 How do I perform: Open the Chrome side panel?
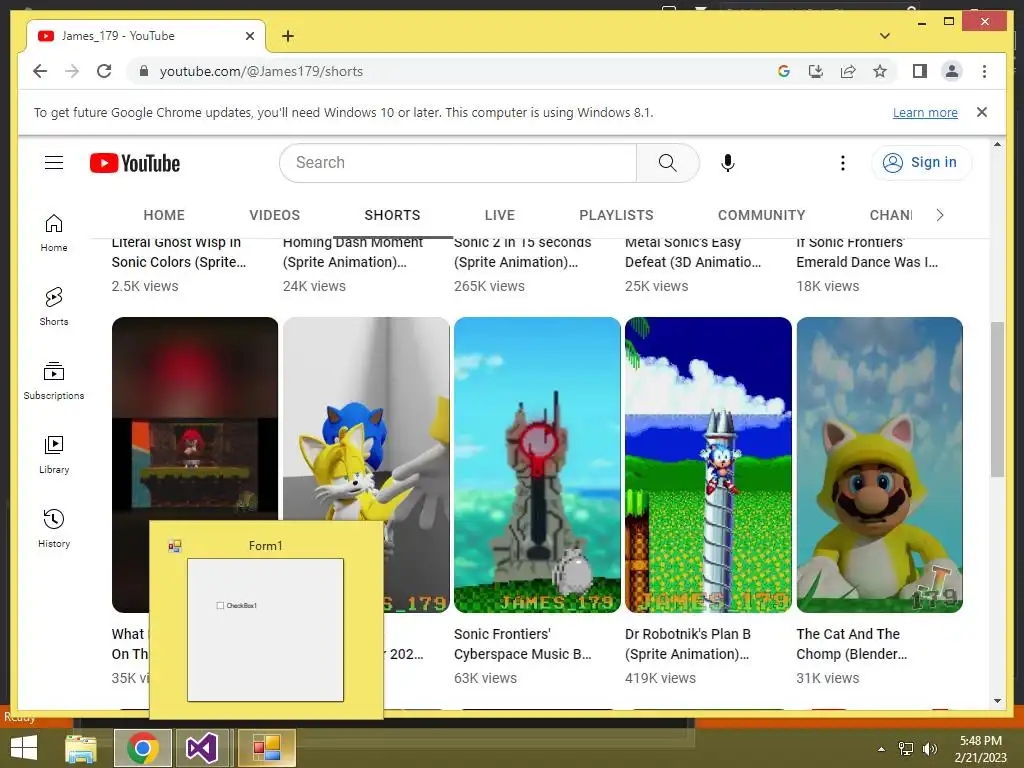pos(920,71)
